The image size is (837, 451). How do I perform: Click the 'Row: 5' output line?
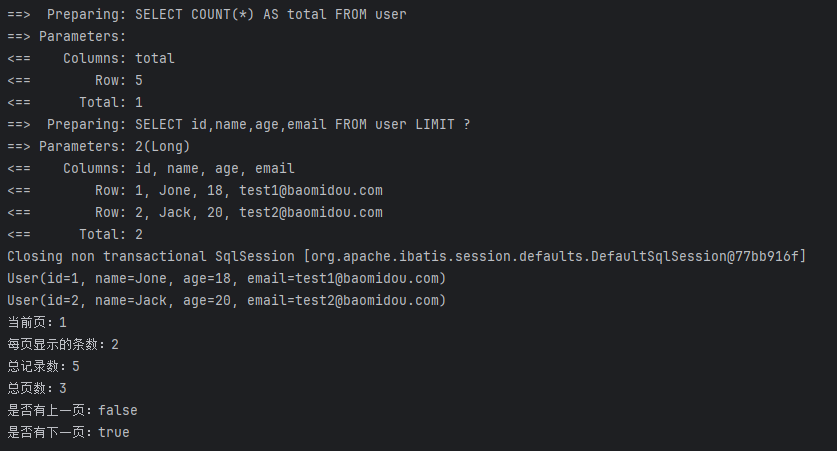coord(75,81)
